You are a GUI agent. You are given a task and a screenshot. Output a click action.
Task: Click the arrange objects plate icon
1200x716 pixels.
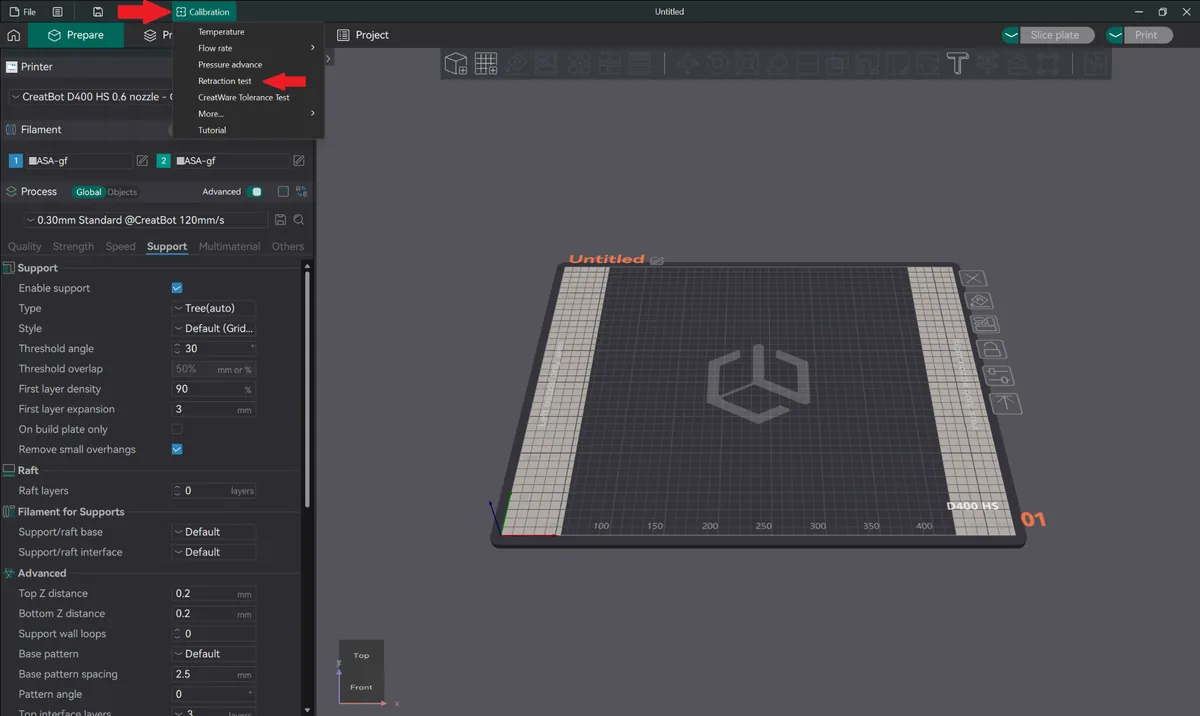pyautogui.click(x=984, y=325)
